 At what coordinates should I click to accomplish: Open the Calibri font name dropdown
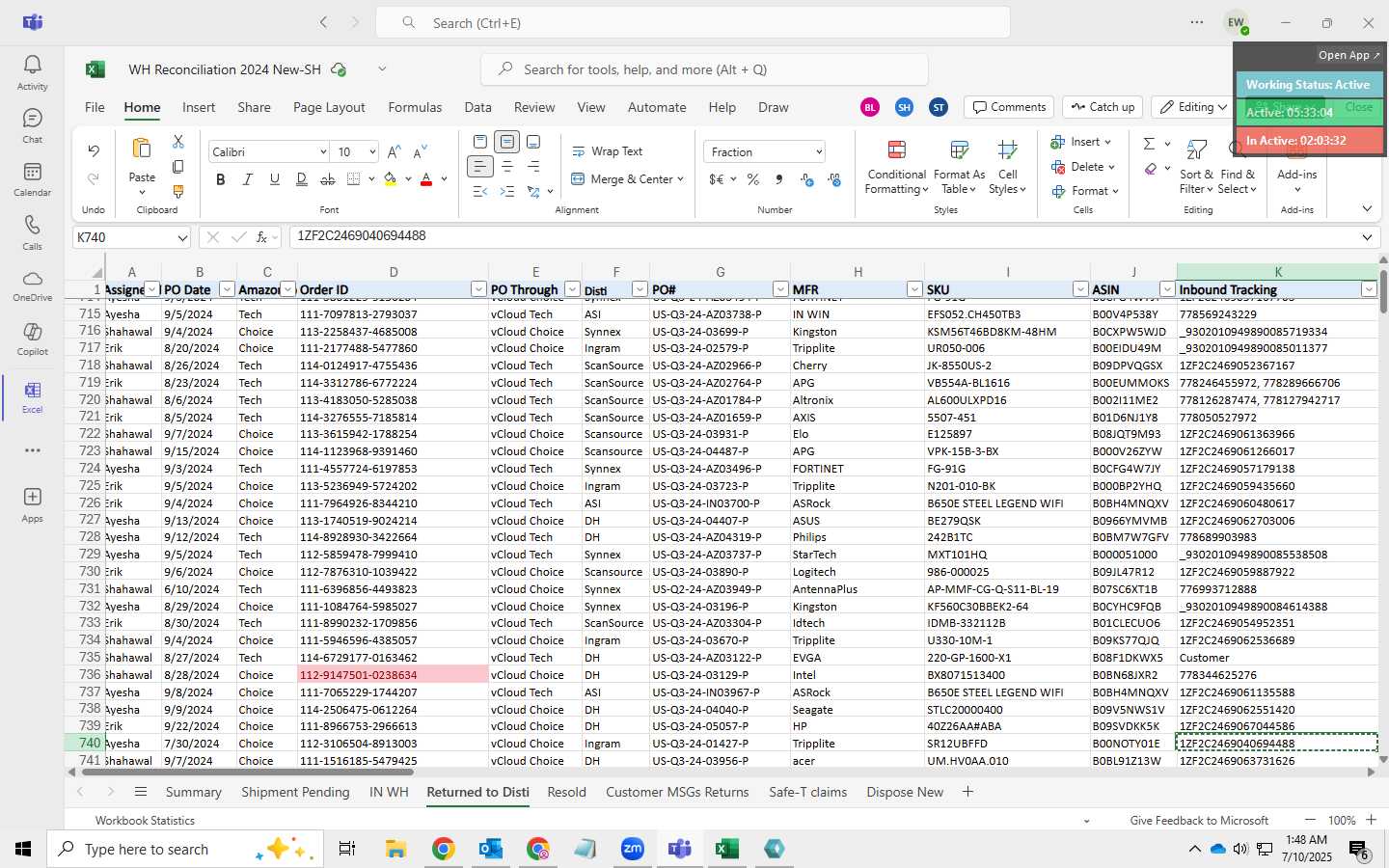(323, 152)
